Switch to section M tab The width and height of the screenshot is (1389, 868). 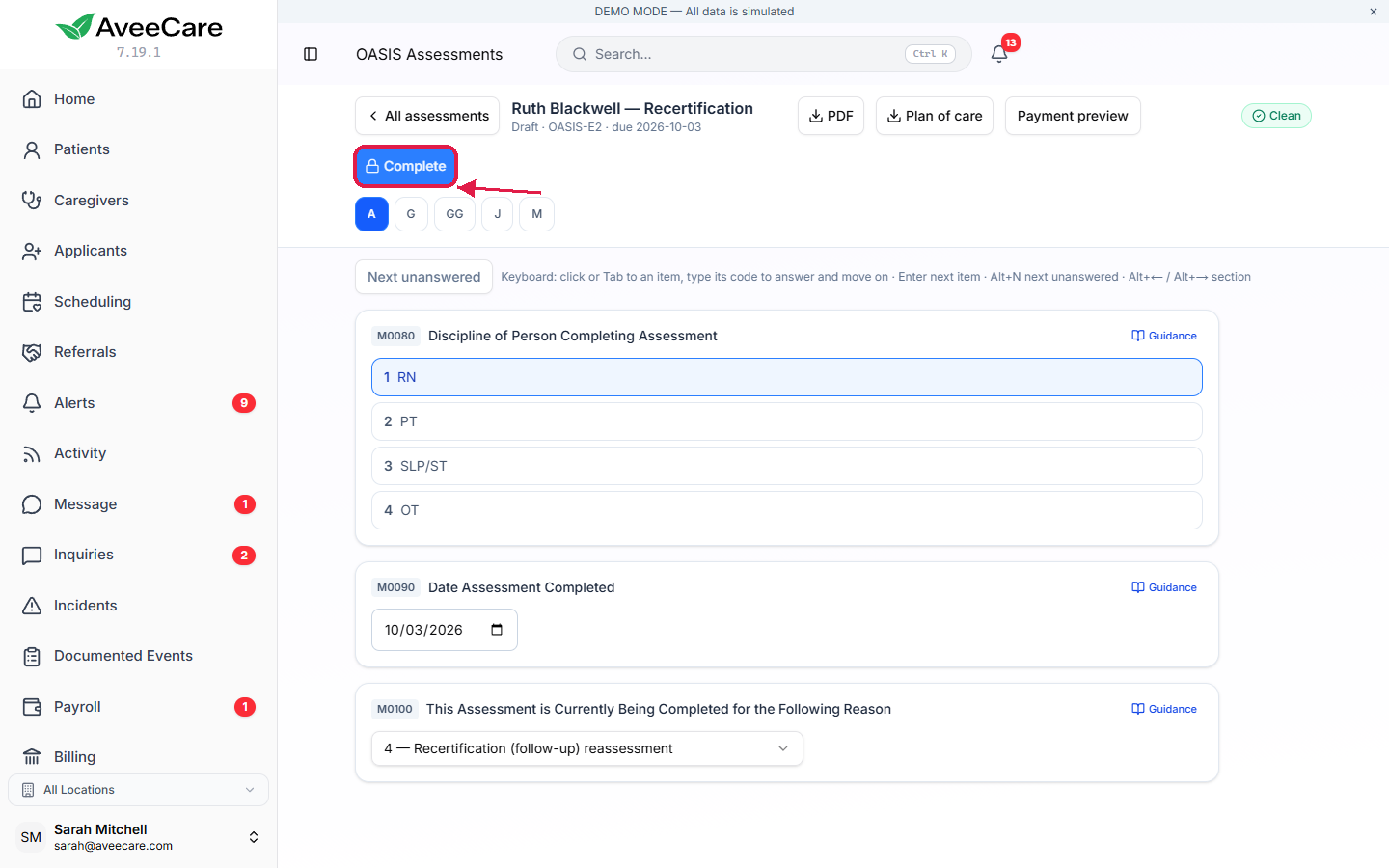536,214
